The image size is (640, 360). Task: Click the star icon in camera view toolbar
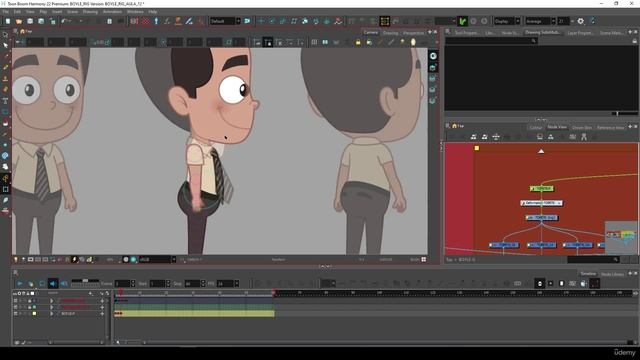pos(402,42)
